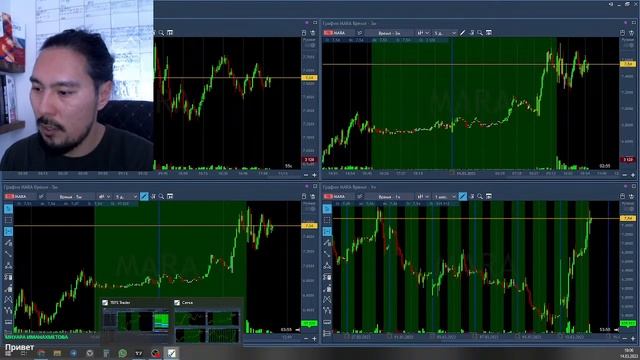Click MARA ticker field in bottom-left chart
This screenshot has width=640, height=360.
(x=20, y=196)
